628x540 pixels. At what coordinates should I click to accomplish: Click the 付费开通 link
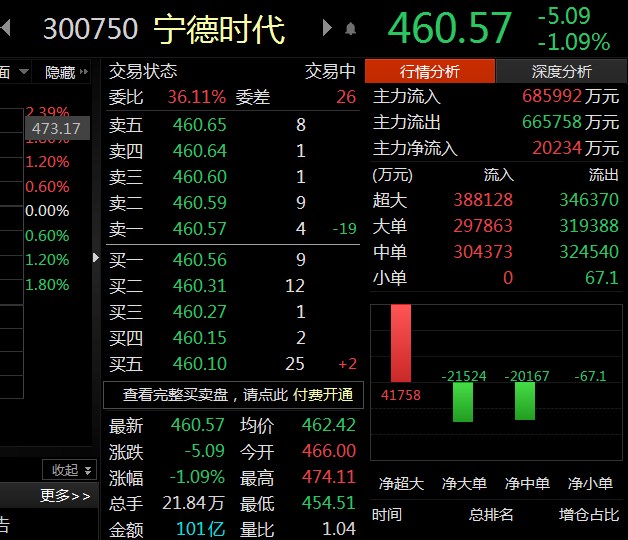(323, 394)
